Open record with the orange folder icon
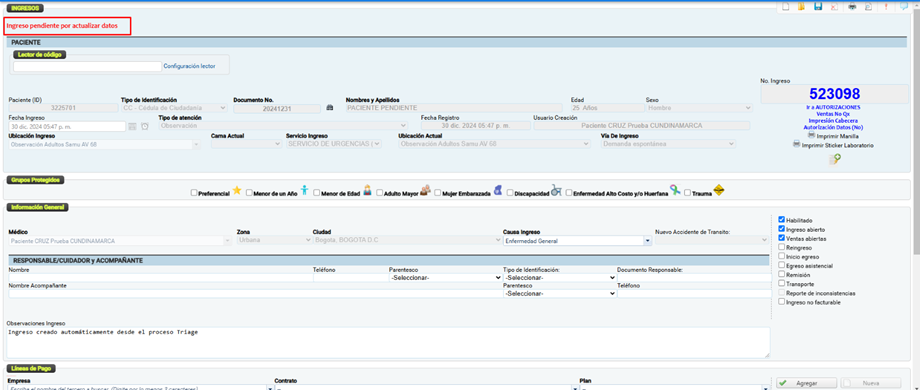 pos(801,6)
